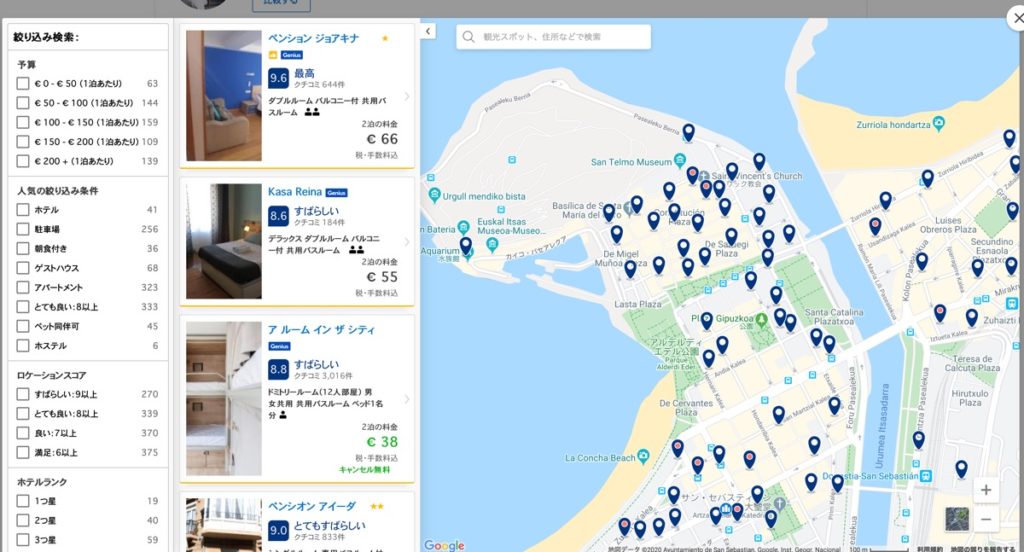Open ペンション ジョアキナ details arrow
Viewport: 1024px width, 552px height.
tap(407, 97)
